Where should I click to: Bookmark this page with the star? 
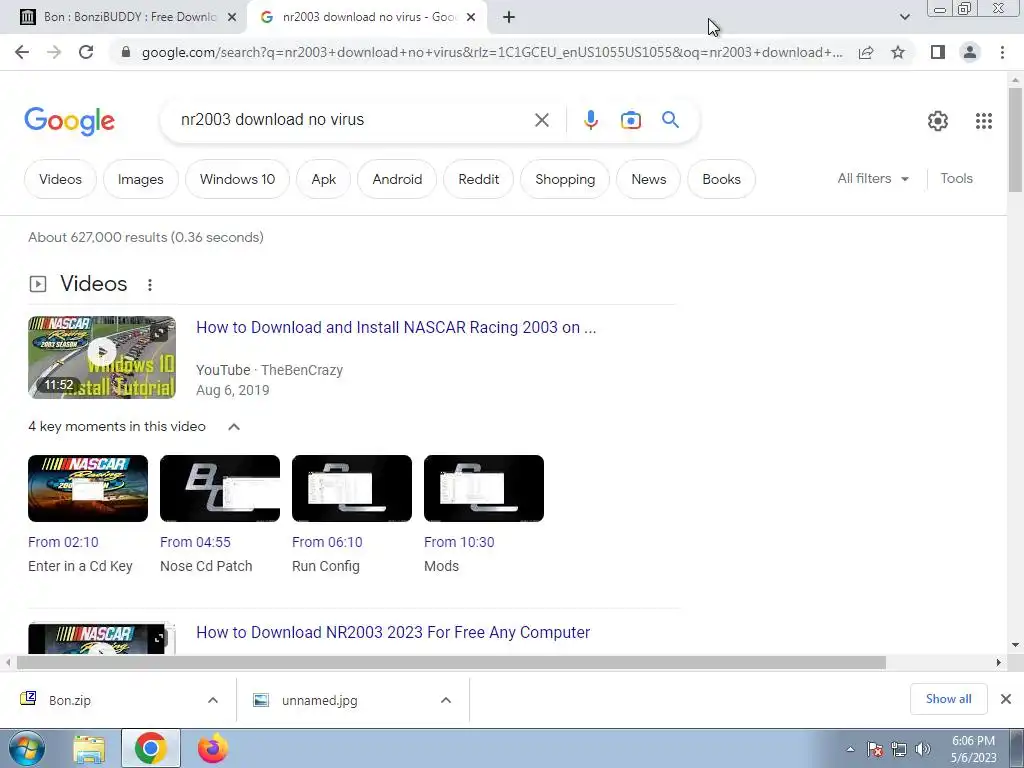pyautogui.click(x=898, y=52)
